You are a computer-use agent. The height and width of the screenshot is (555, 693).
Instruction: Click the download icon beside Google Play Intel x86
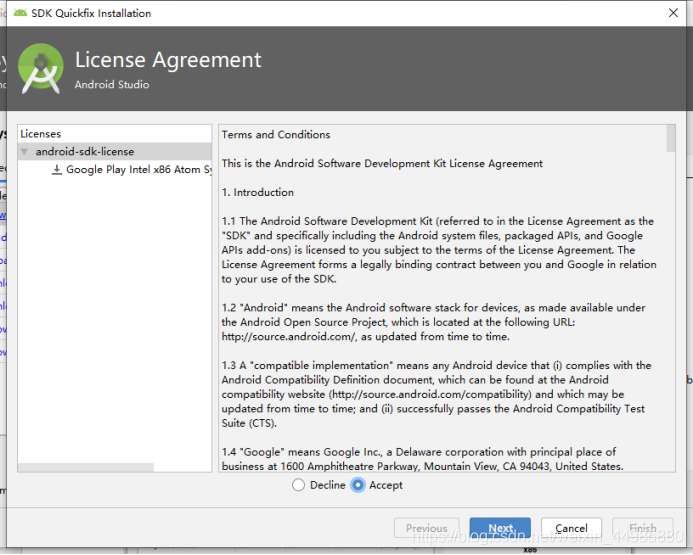(57, 170)
